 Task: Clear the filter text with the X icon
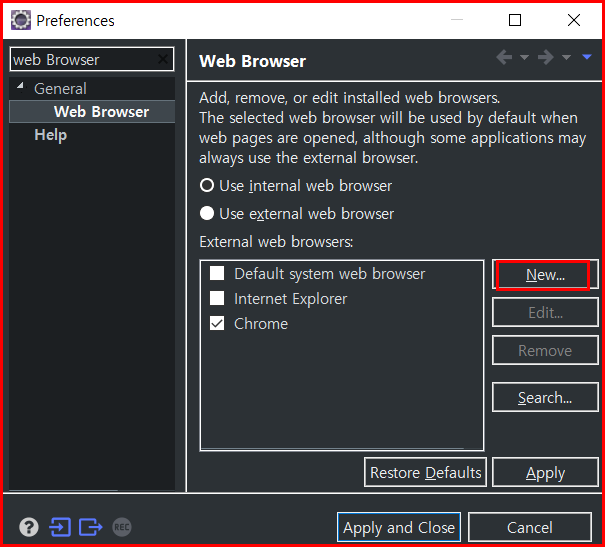[x=163, y=59]
